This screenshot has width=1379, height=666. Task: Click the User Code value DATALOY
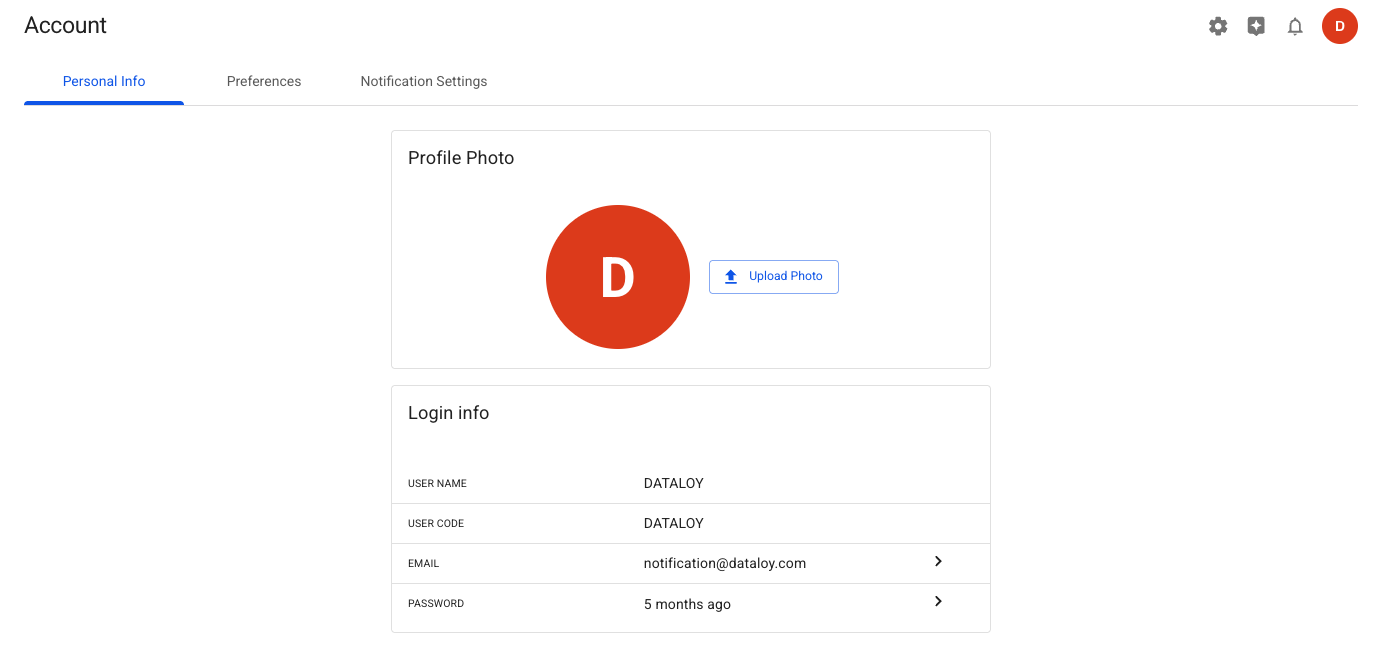[x=674, y=524]
